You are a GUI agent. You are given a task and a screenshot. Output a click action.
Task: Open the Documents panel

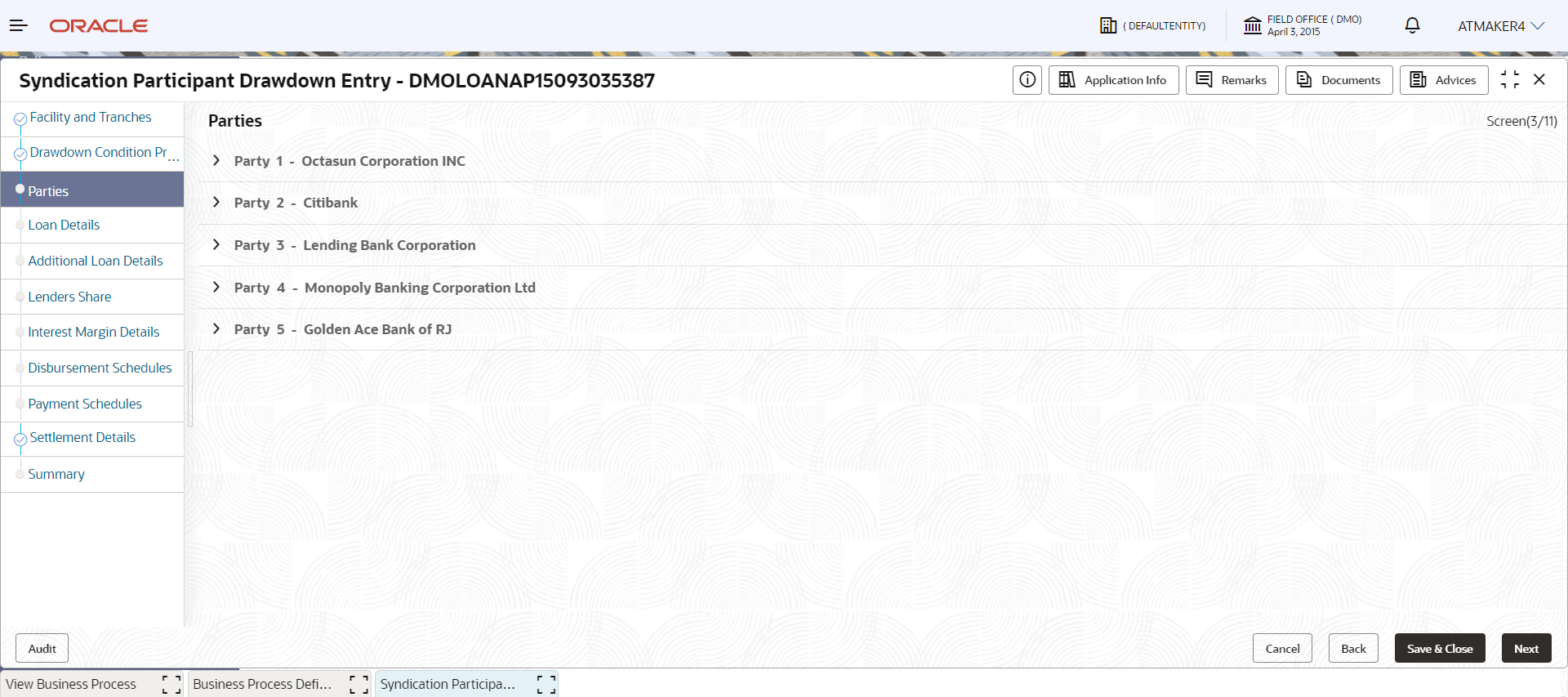pyautogui.click(x=1339, y=80)
